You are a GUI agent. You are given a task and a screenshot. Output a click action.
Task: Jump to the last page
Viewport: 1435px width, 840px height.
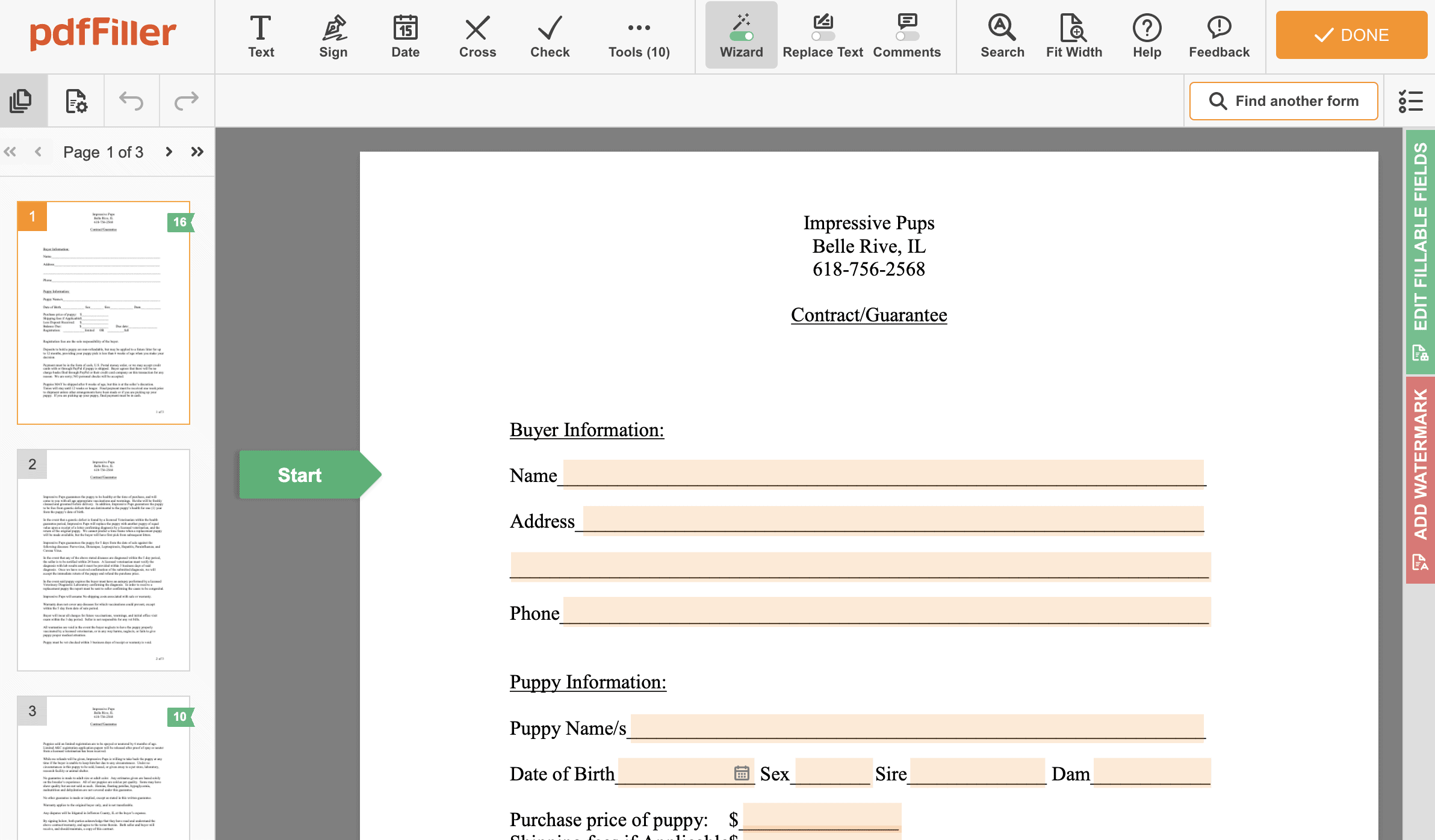pos(197,152)
